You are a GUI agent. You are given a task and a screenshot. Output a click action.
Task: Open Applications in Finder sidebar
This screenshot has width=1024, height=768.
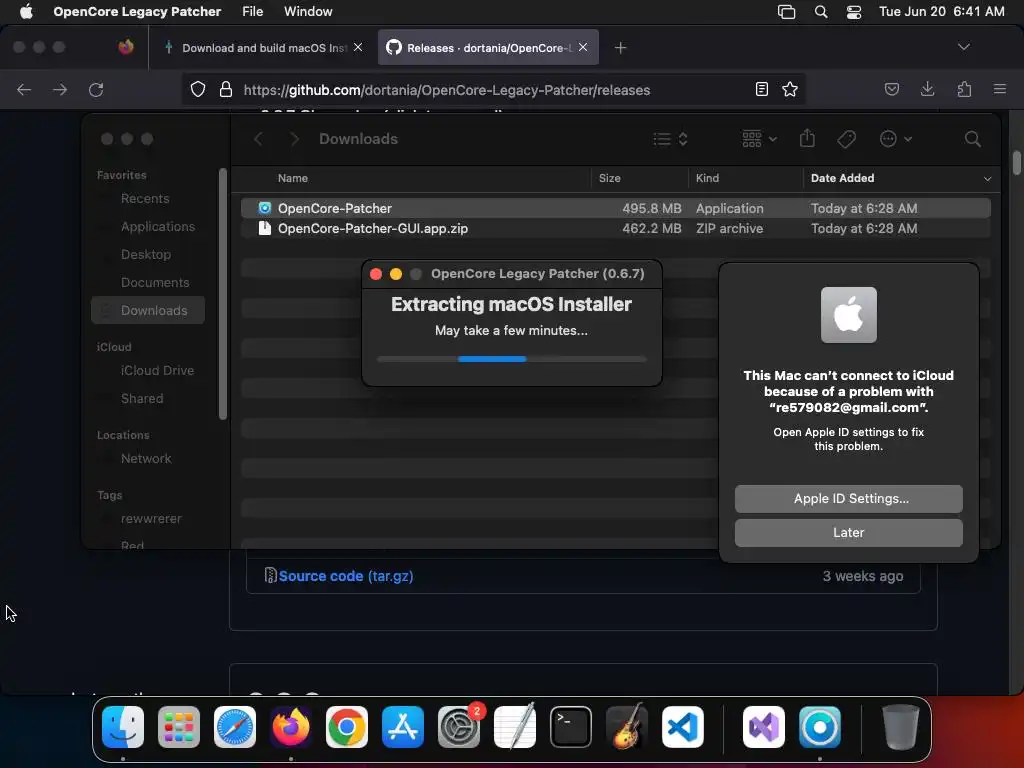(x=157, y=227)
